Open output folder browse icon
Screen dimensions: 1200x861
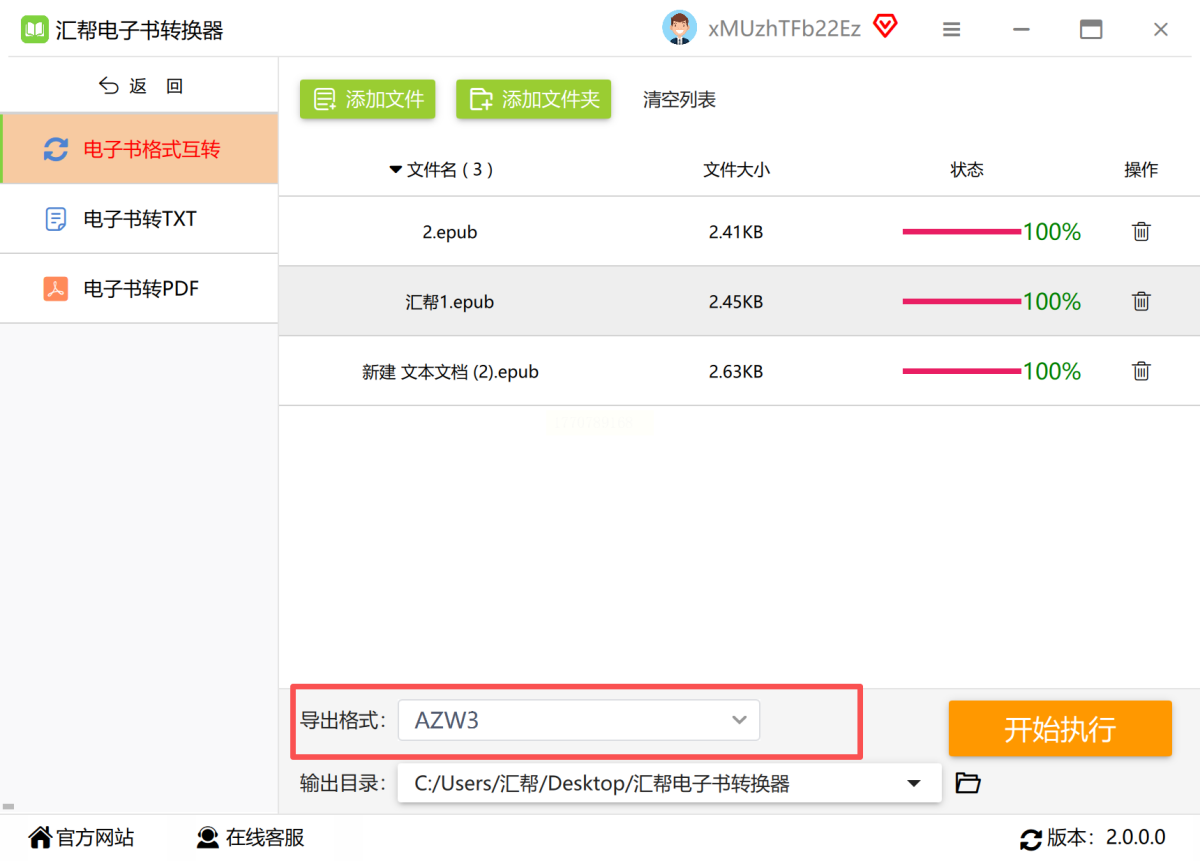[967, 783]
